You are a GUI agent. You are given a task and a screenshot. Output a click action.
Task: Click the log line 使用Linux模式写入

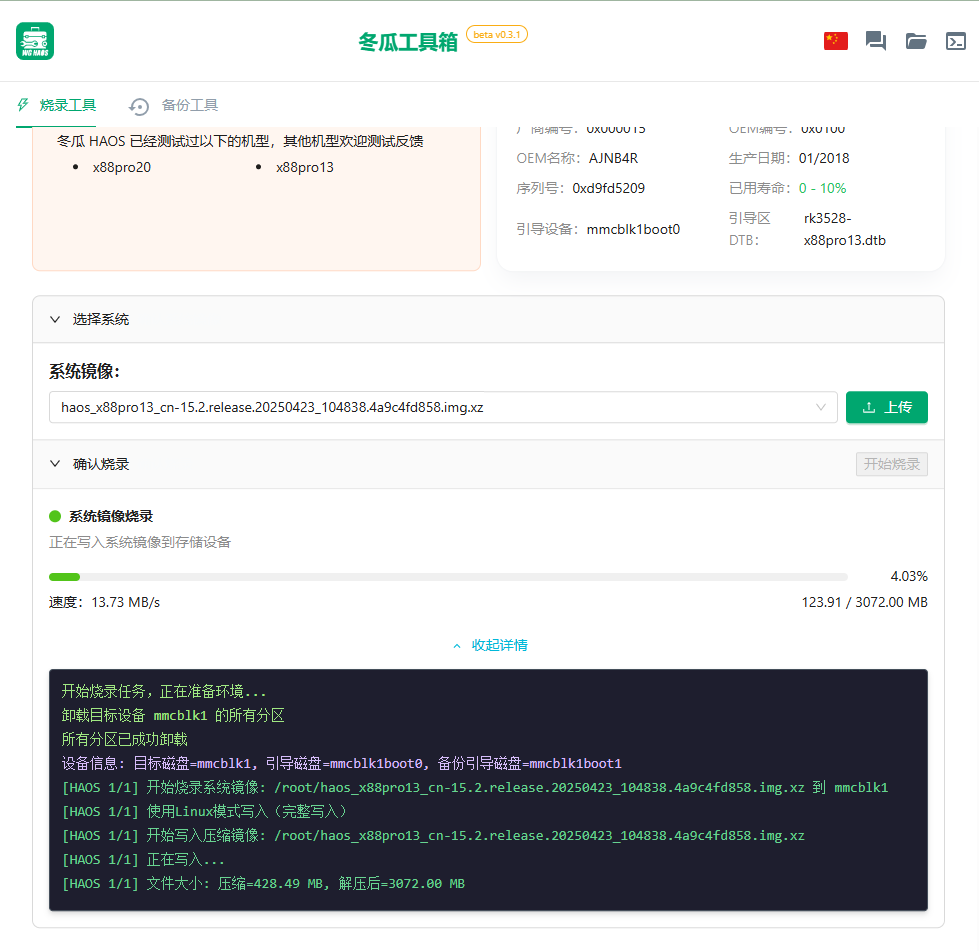[x=205, y=811]
